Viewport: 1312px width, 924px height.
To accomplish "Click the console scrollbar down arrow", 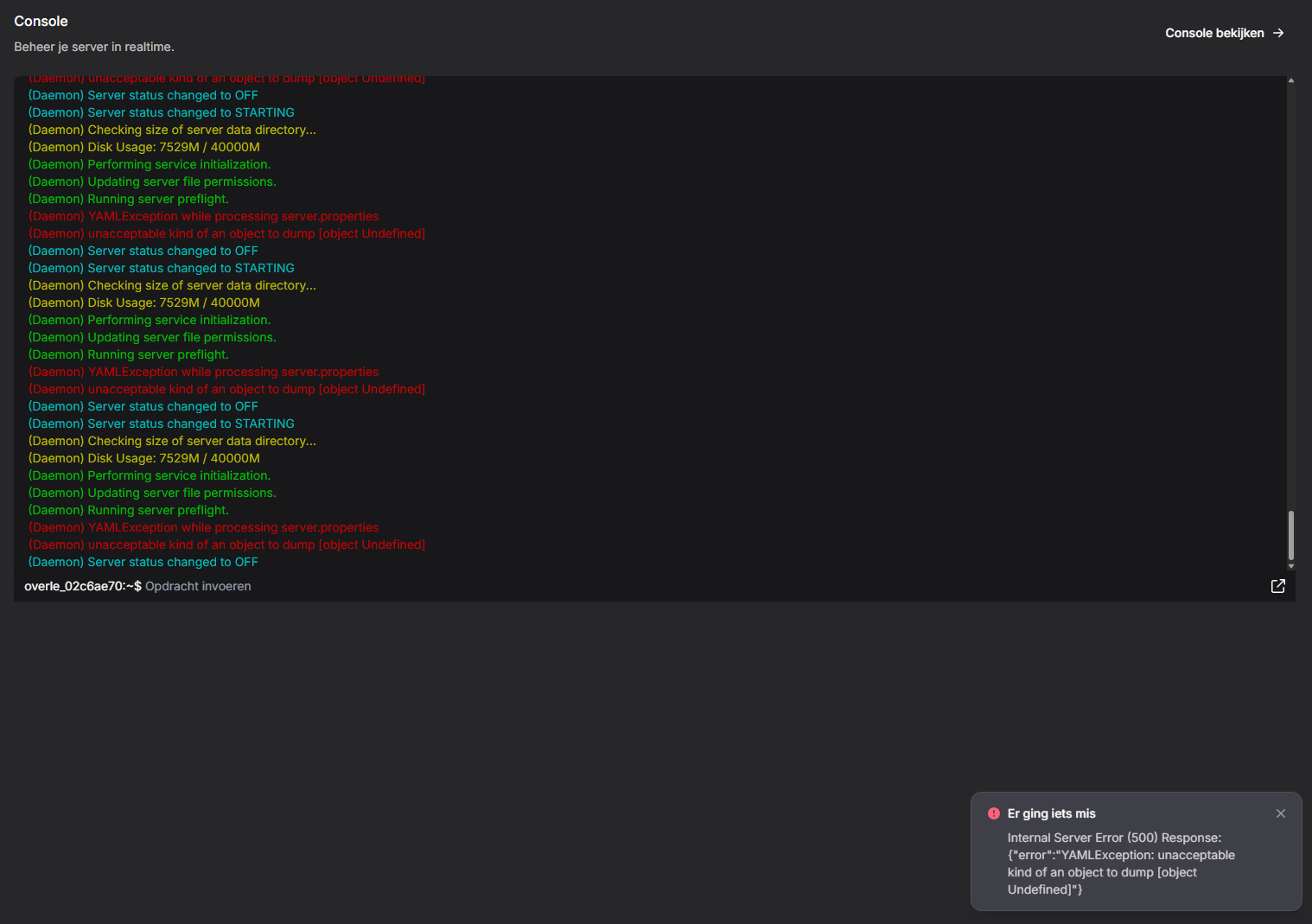I will pos(1290,566).
